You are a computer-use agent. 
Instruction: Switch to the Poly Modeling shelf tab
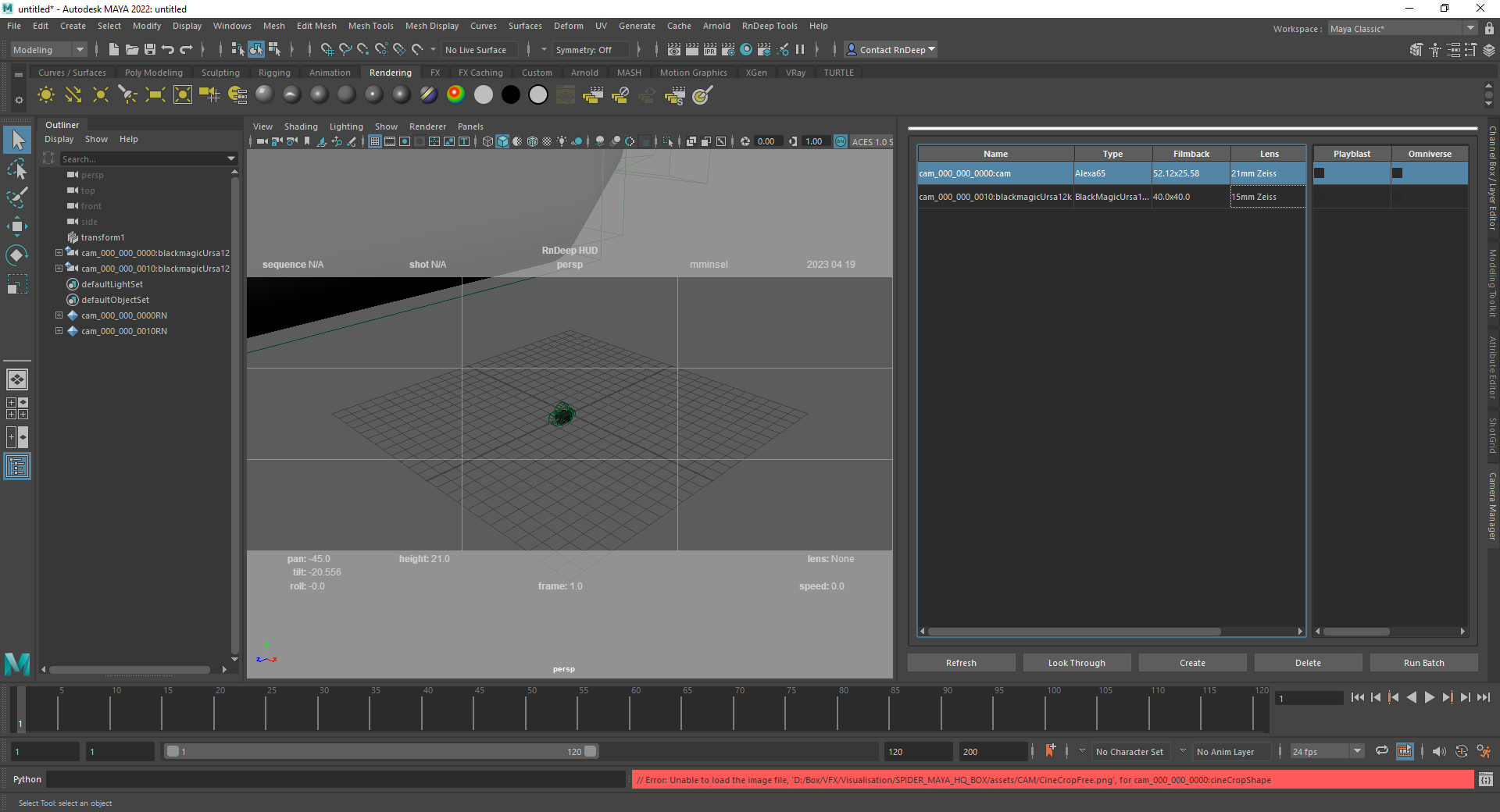pos(153,73)
